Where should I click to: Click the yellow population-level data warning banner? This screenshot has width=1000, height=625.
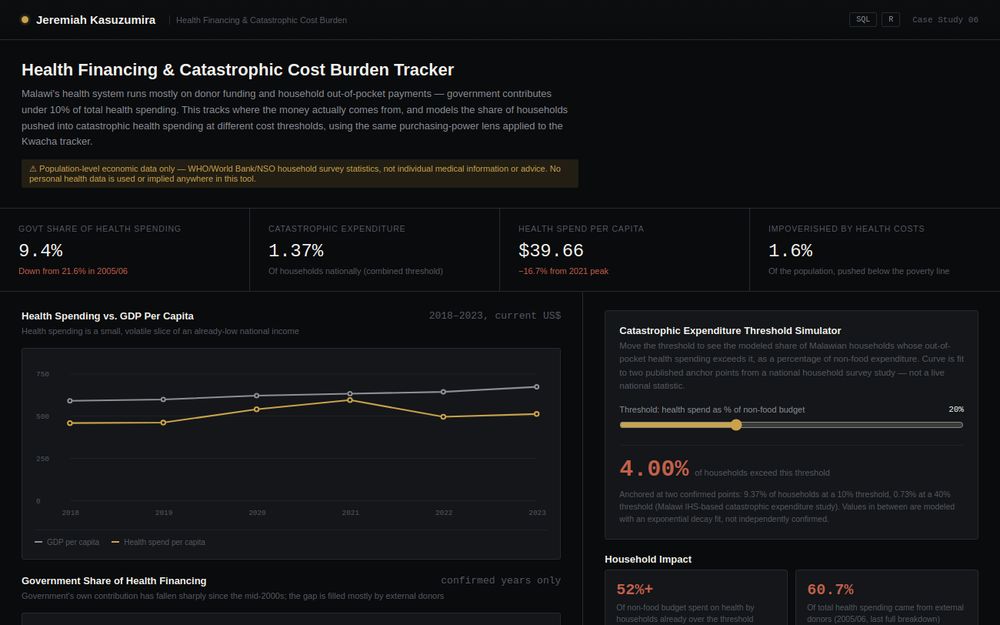click(300, 173)
